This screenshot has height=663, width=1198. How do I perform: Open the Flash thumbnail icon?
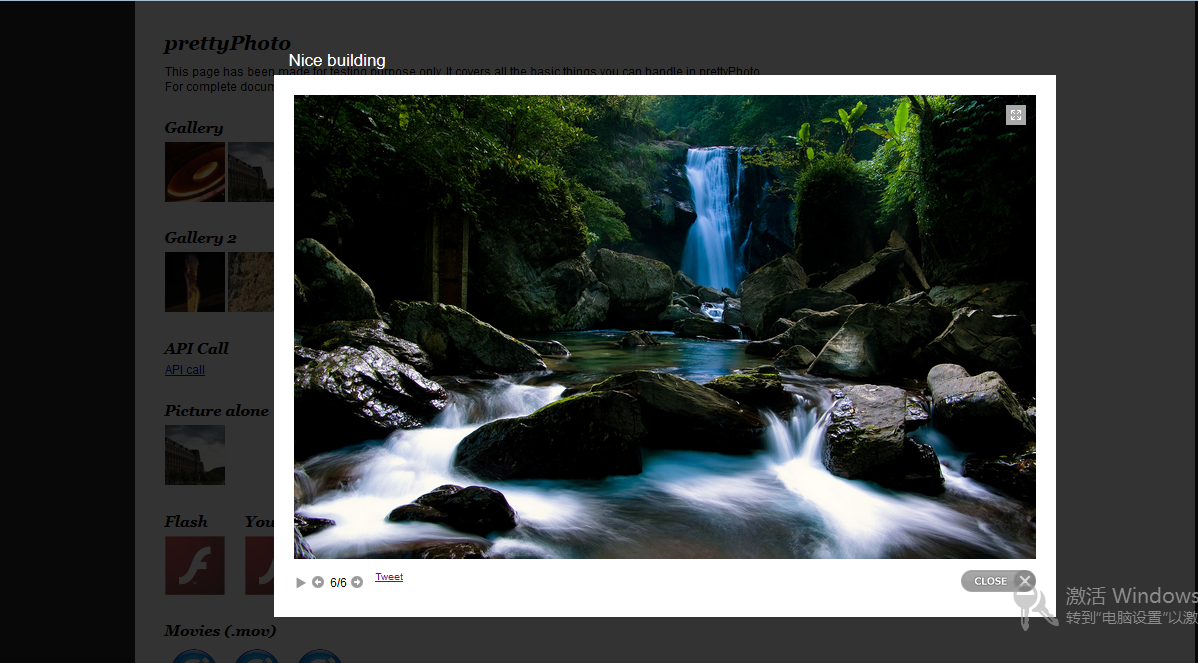[195, 565]
